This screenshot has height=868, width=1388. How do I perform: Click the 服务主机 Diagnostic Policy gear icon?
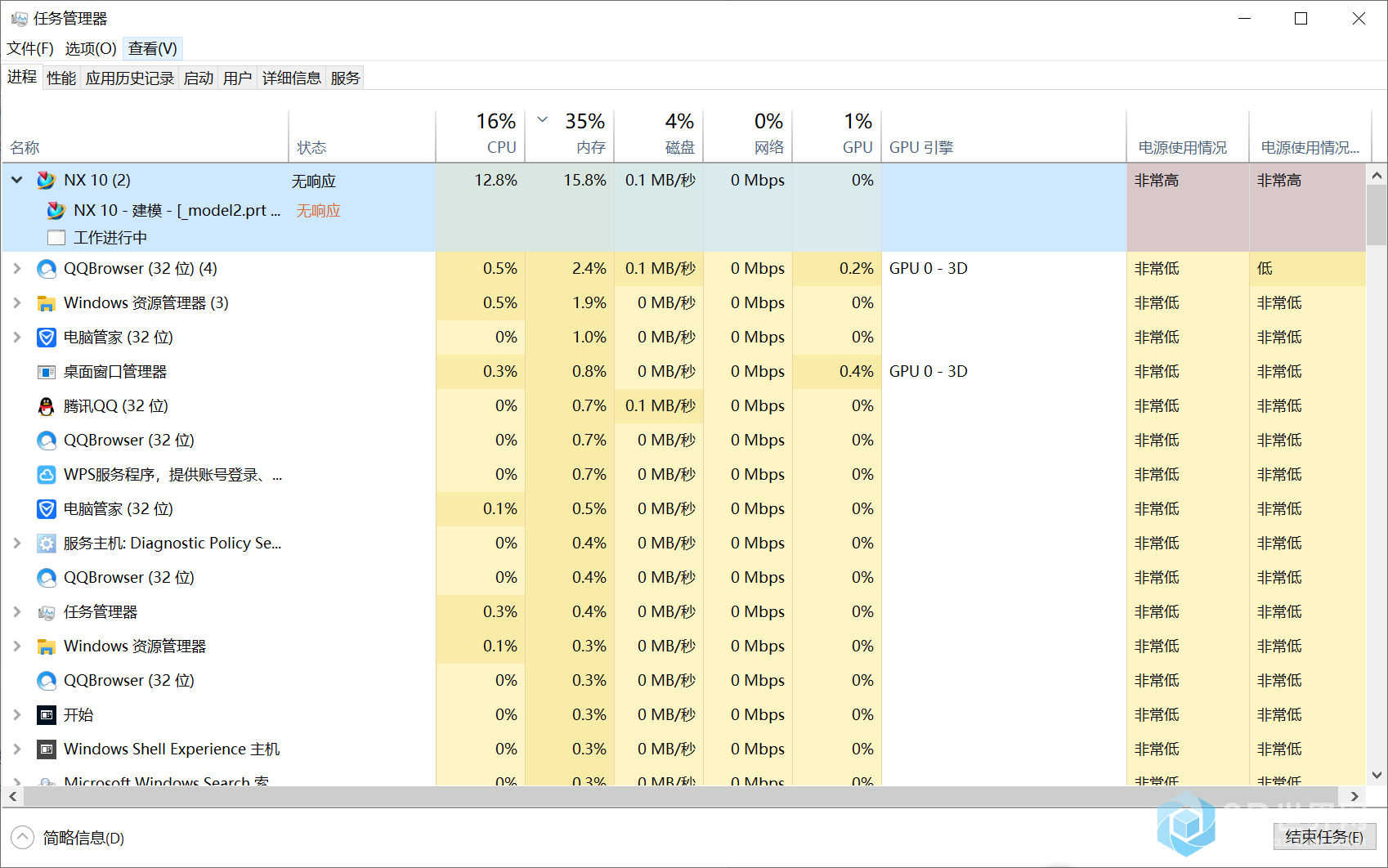coord(47,544)
